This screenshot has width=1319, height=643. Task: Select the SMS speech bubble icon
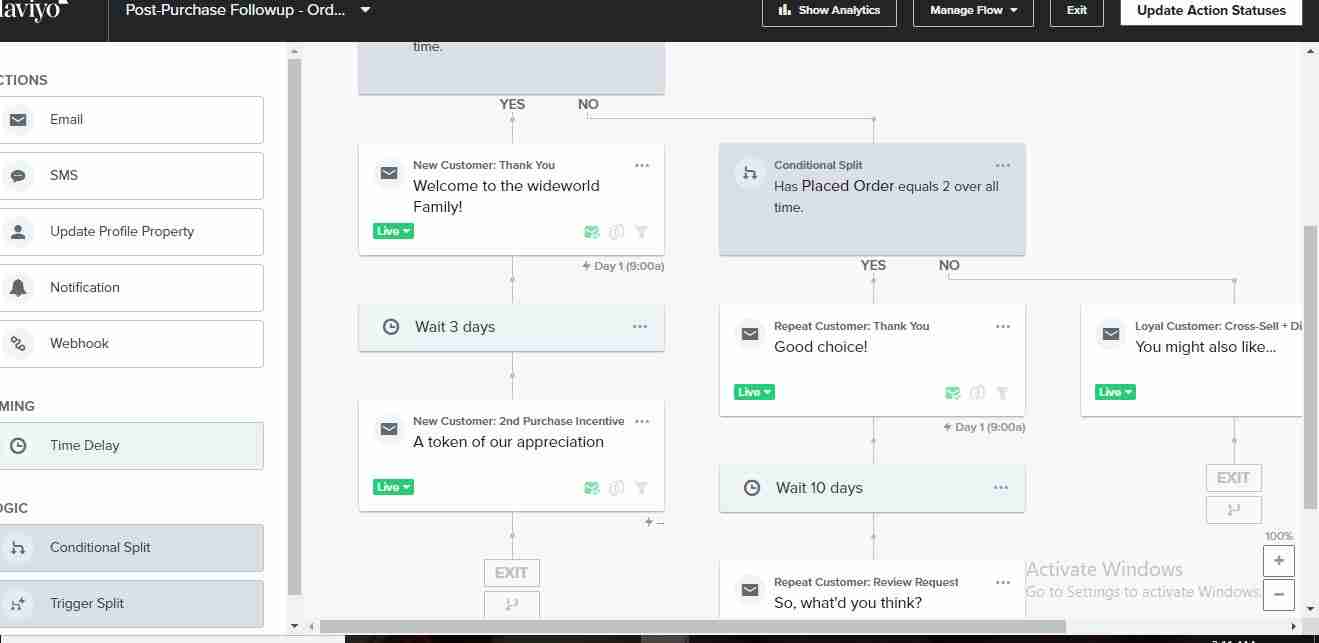[18, 176]
